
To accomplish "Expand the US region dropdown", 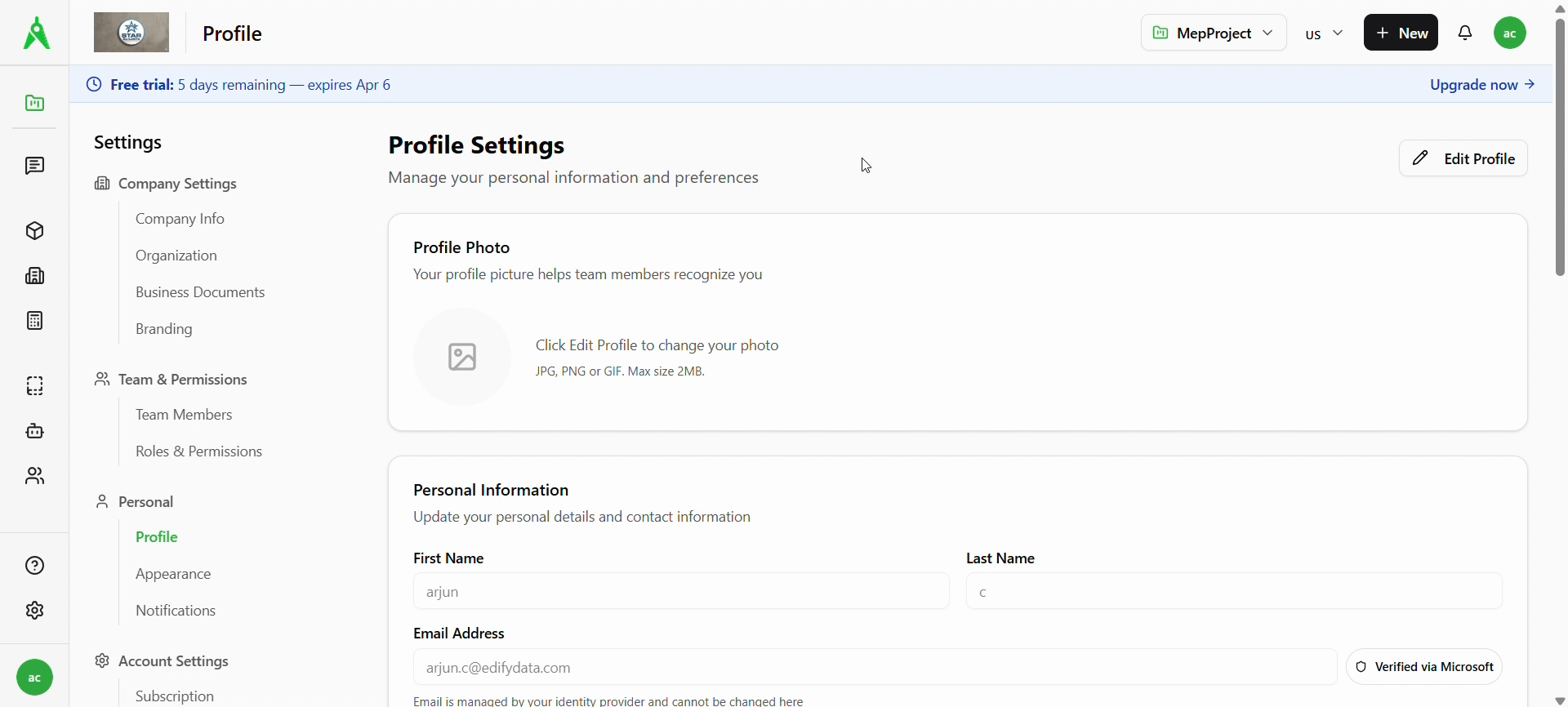I will coord(1324,33).
